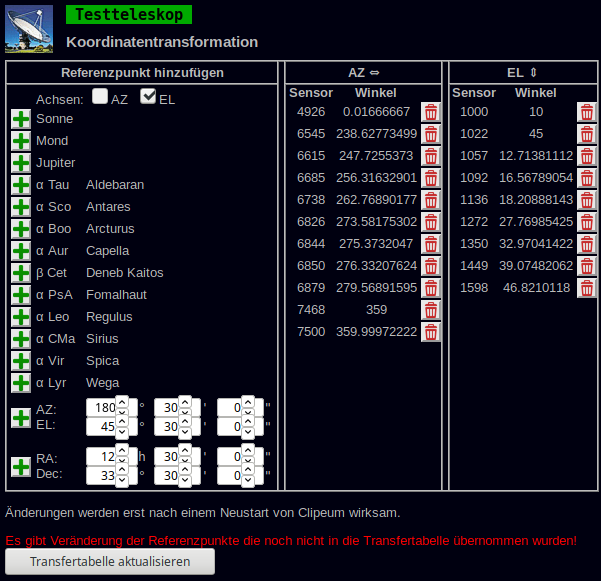The image size is (601, 581).
Task: Select the EL angle value 46.8210118
Action: pyautogui.click(x=536, y=288)
